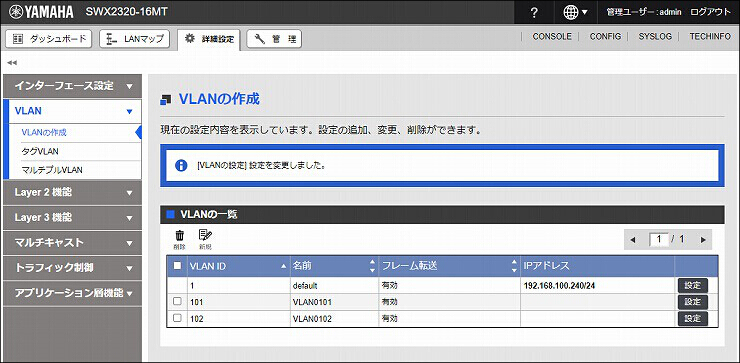The height and width of the screenshot is (363, 740).
Task: Expand the Layer 3 機能 section
Action: click(72, 218)
